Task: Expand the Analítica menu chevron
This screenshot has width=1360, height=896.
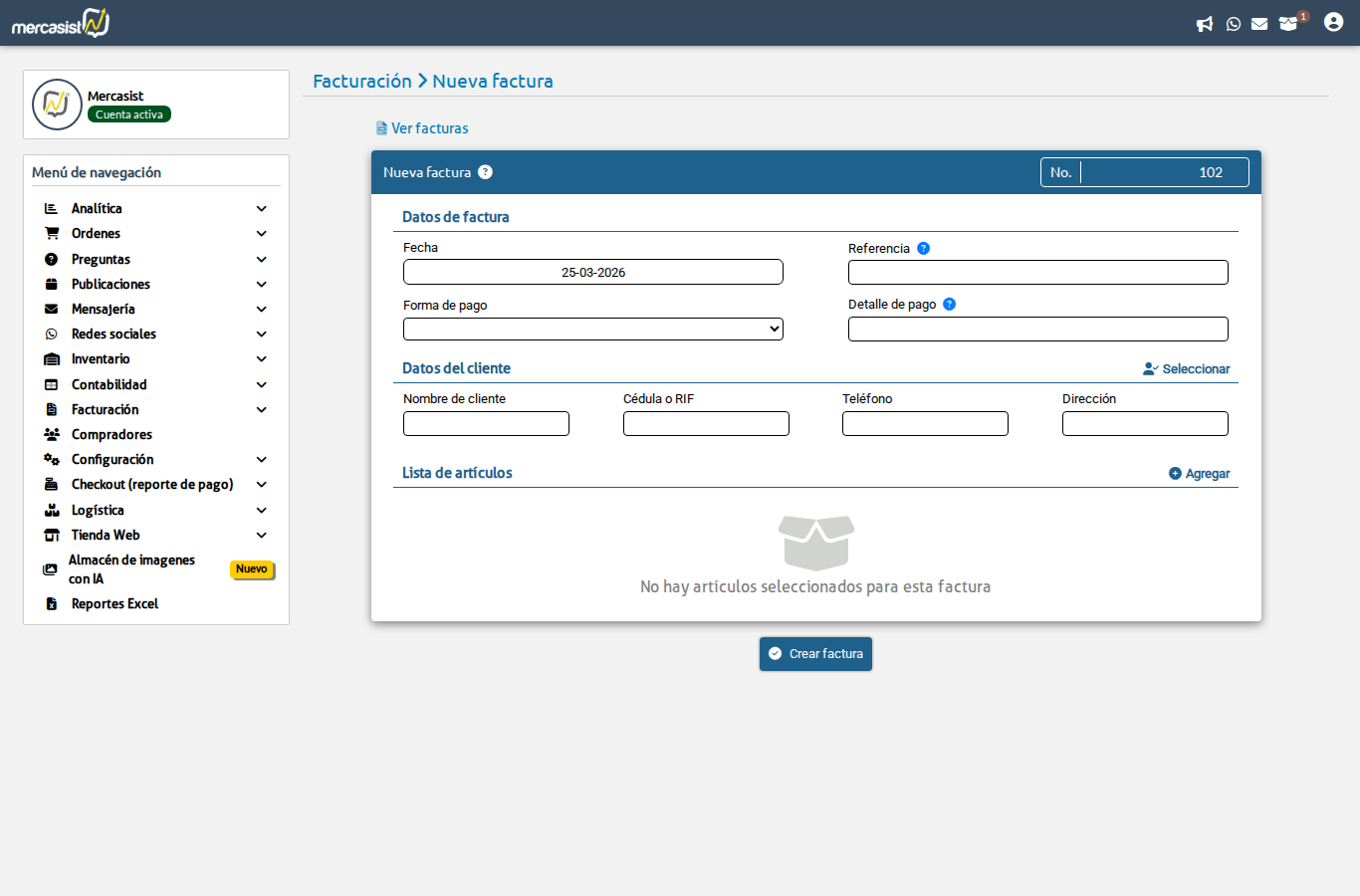Action: click(262, 209)
